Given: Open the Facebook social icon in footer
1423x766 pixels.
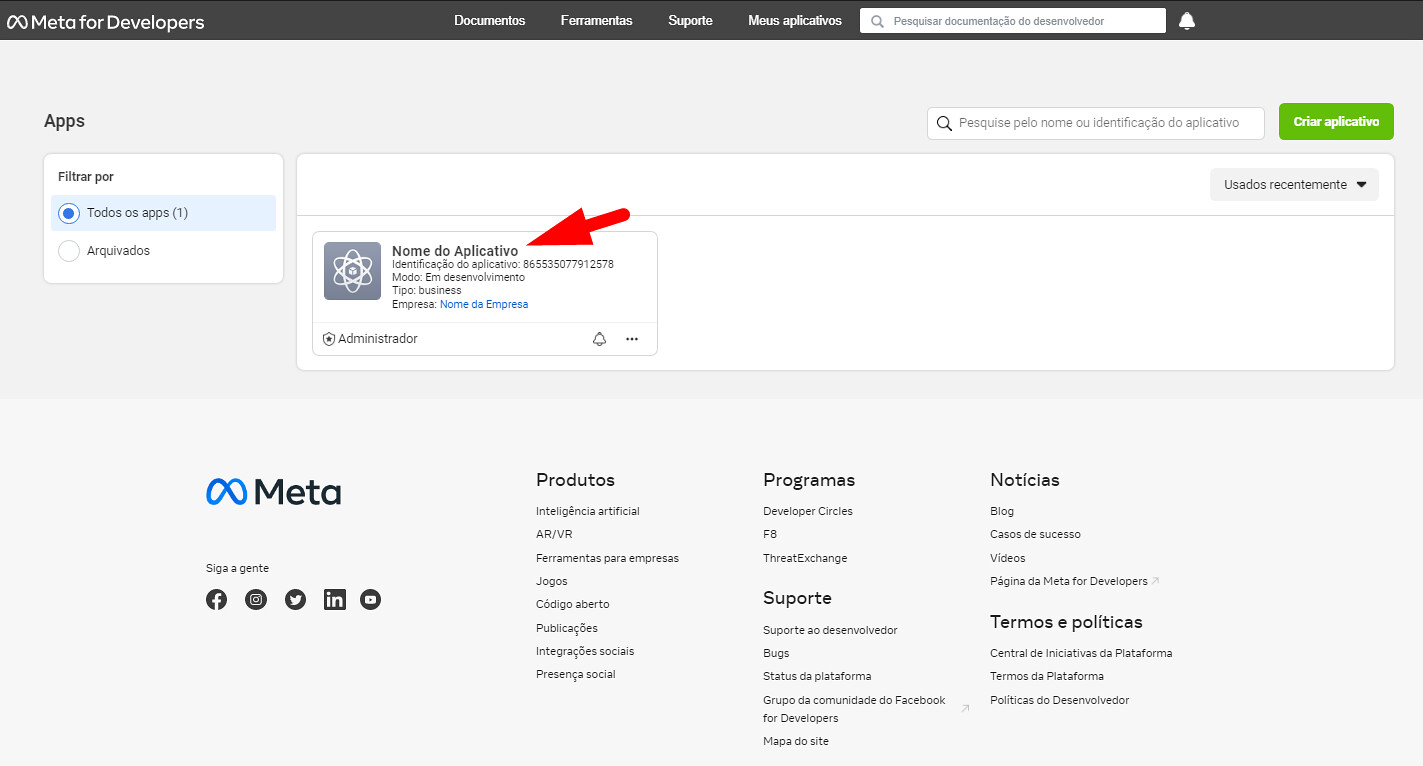Looking at the screenshot, I should click(x=216, y=600).
